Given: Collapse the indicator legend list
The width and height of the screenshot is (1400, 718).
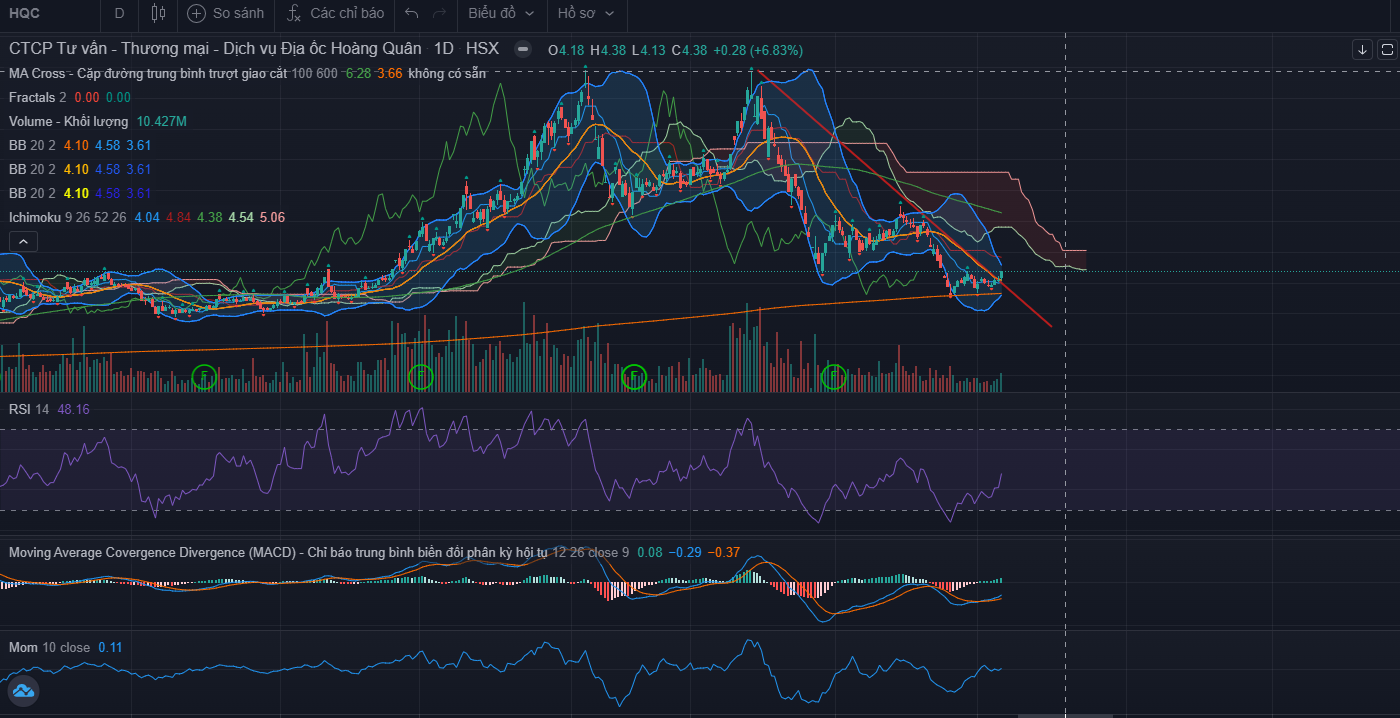Looking at the screenshot, I should coord(22,241).
